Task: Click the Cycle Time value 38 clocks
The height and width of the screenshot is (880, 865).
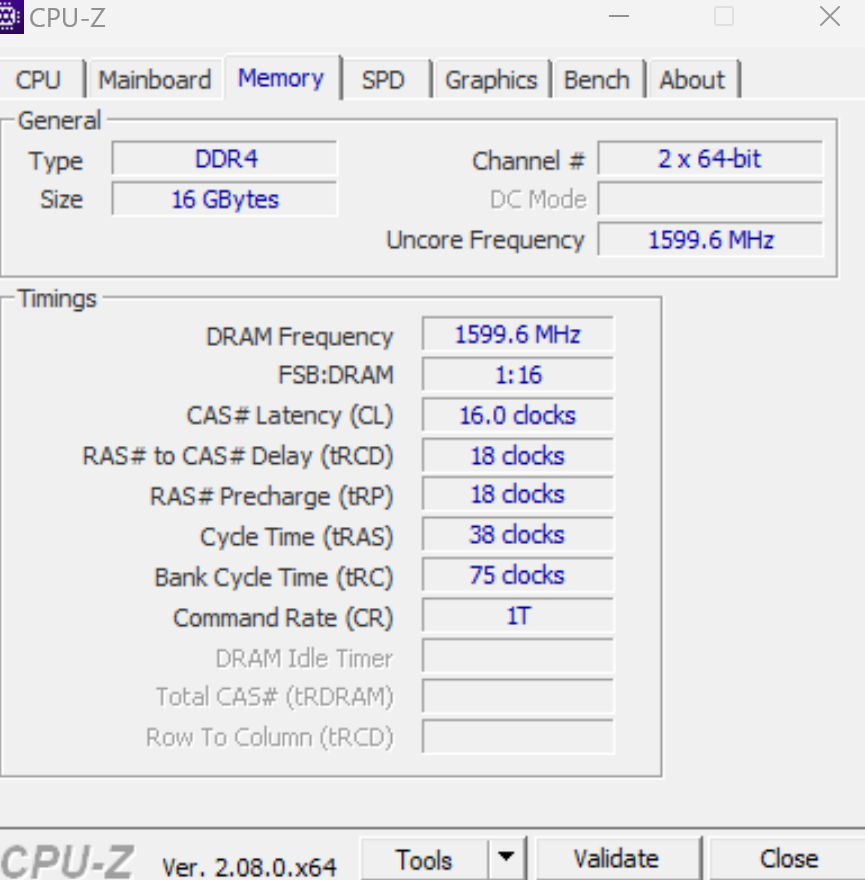Action: point(518,535)
